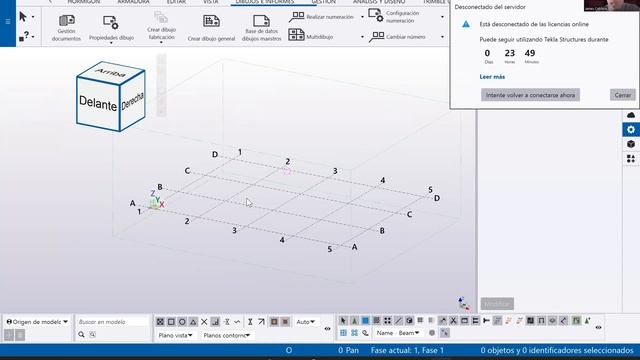Open the Plano vista dropdown
This screenshot has height=360, width=640.
(175, 335)
